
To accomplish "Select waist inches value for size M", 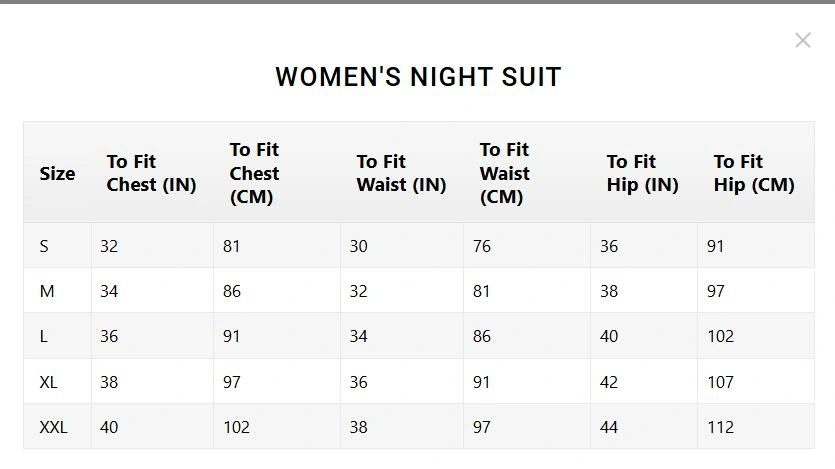I will pos(359,292).
